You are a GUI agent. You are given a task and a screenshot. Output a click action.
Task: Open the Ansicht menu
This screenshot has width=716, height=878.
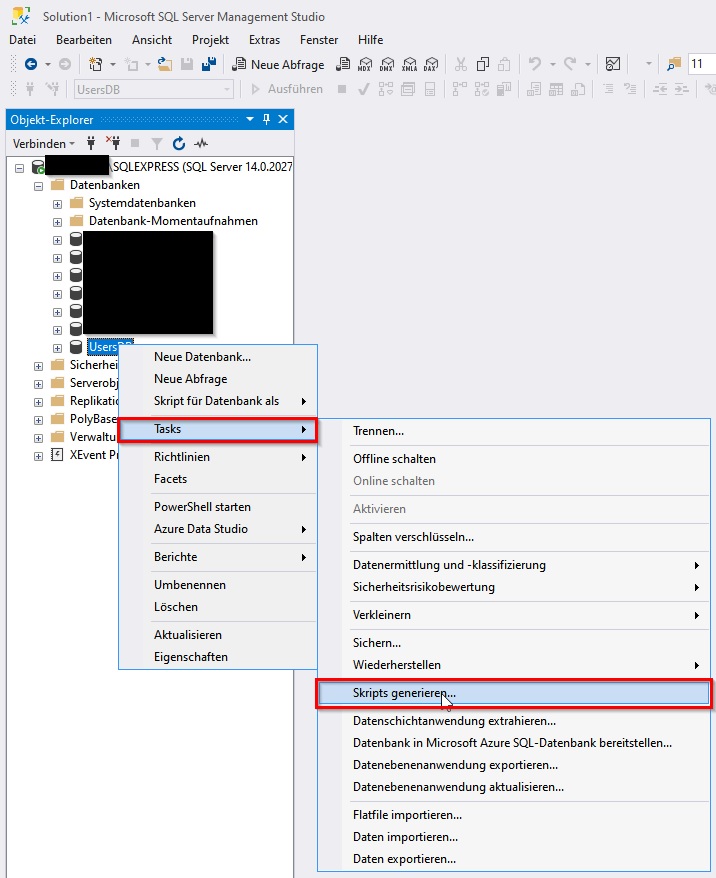click(152, 40)
